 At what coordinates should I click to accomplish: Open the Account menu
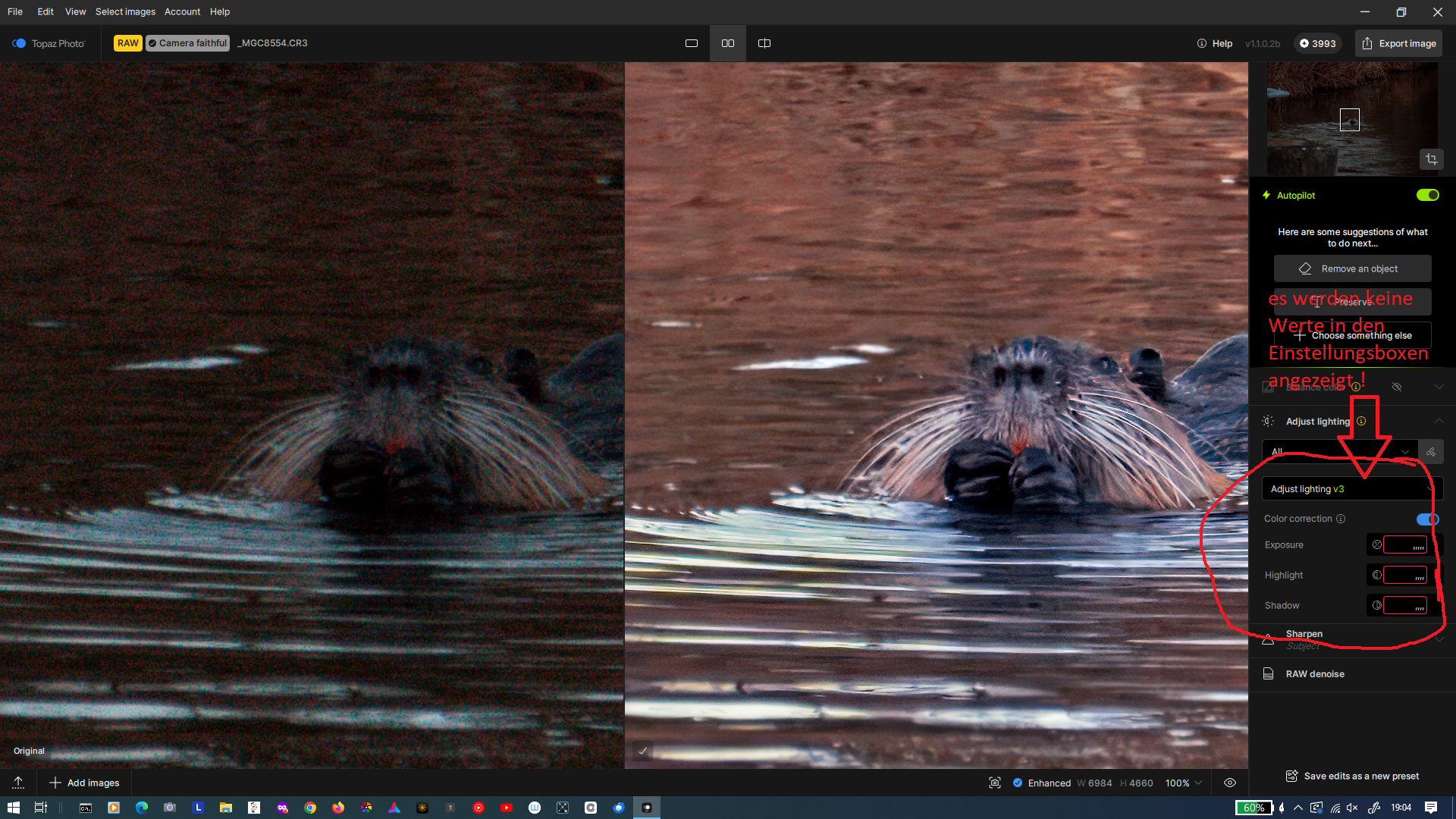182,11
